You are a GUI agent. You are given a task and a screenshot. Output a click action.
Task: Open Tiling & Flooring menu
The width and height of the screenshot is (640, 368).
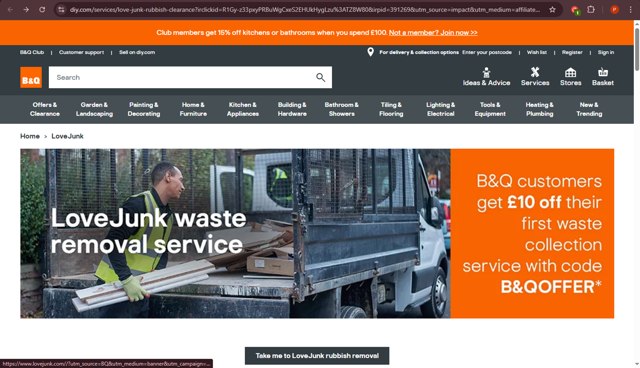(391, 109)
